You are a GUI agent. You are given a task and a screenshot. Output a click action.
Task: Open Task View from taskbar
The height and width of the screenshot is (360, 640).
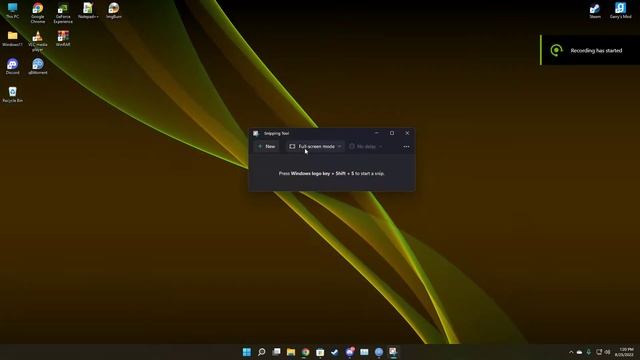(276, 352)
